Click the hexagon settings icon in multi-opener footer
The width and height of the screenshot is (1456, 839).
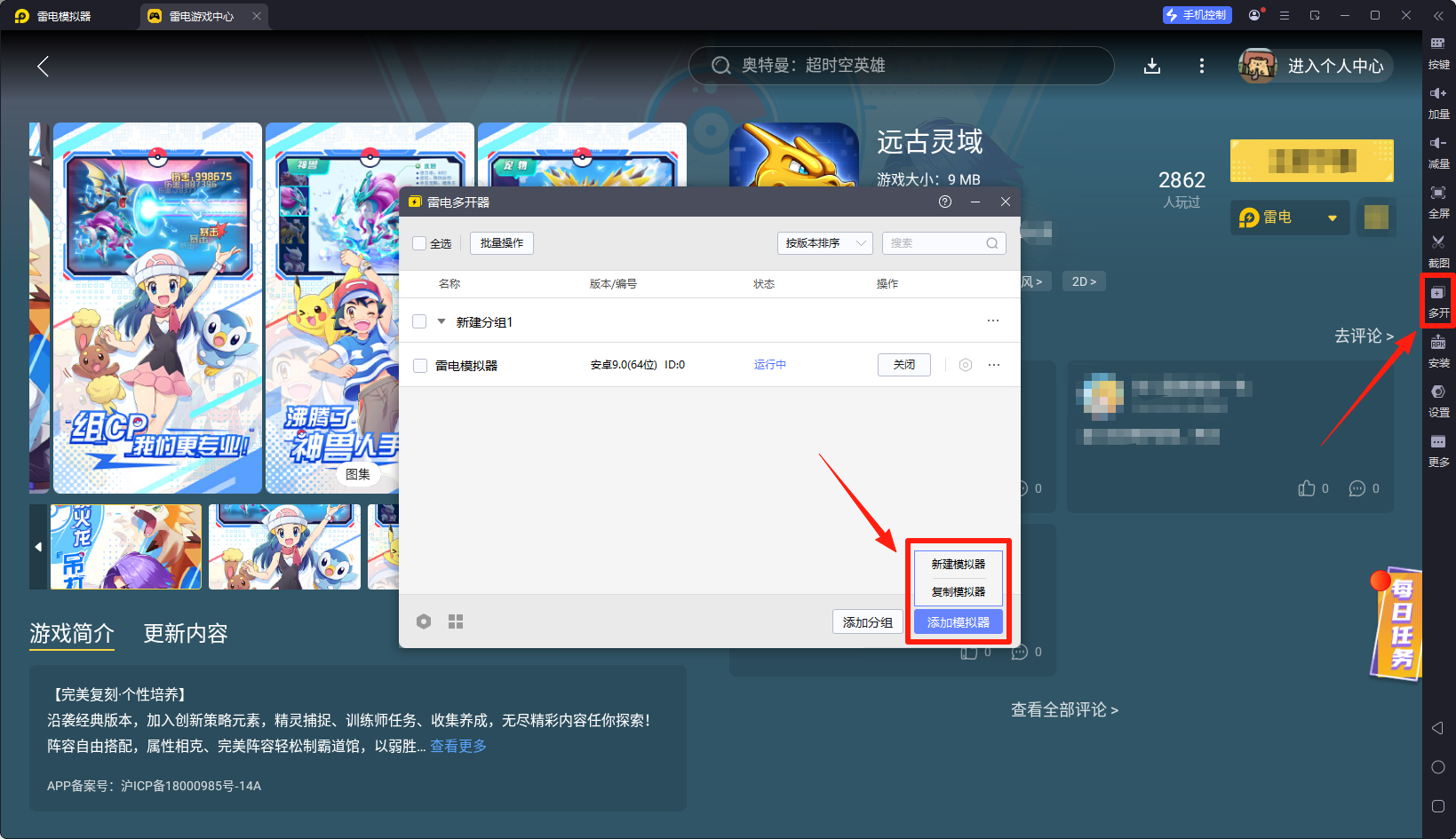(x=424, y=621)
